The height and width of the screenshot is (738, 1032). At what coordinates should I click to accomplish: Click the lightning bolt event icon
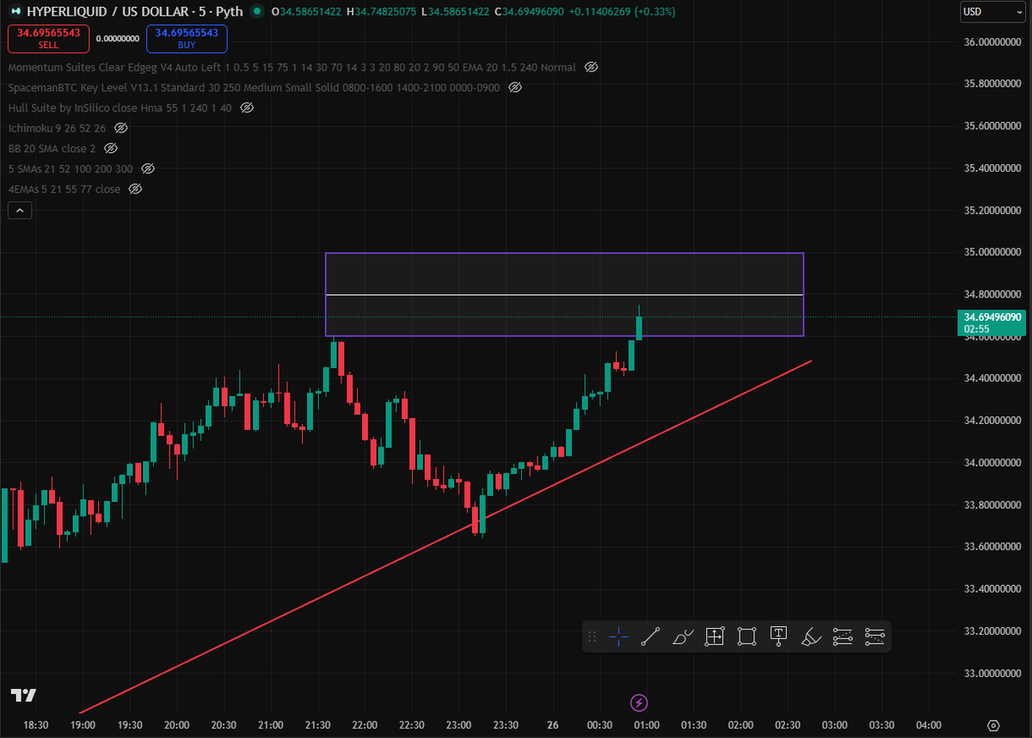[x=640, y=703]
